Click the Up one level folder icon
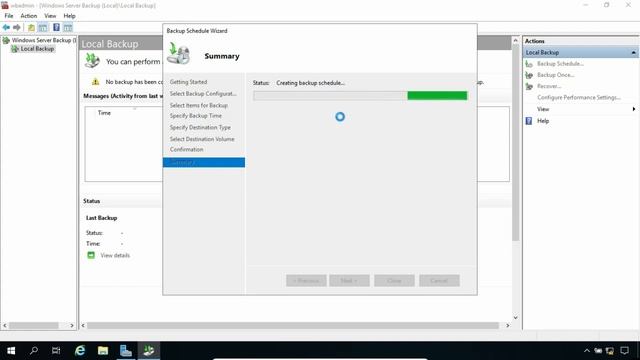This screenshot has width=640, height=360. [31, 27]
